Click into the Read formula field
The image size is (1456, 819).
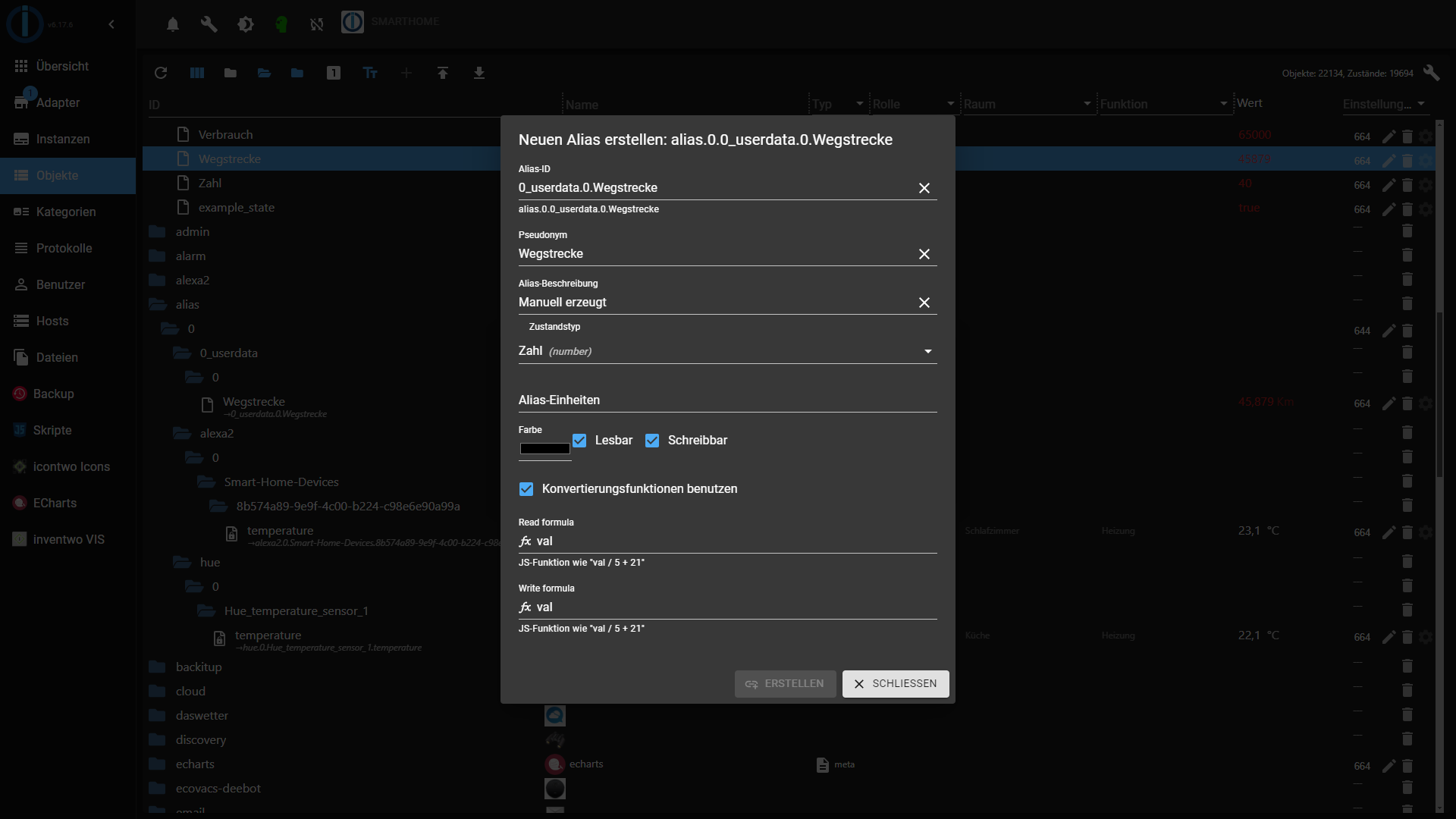tap(728, 541)
